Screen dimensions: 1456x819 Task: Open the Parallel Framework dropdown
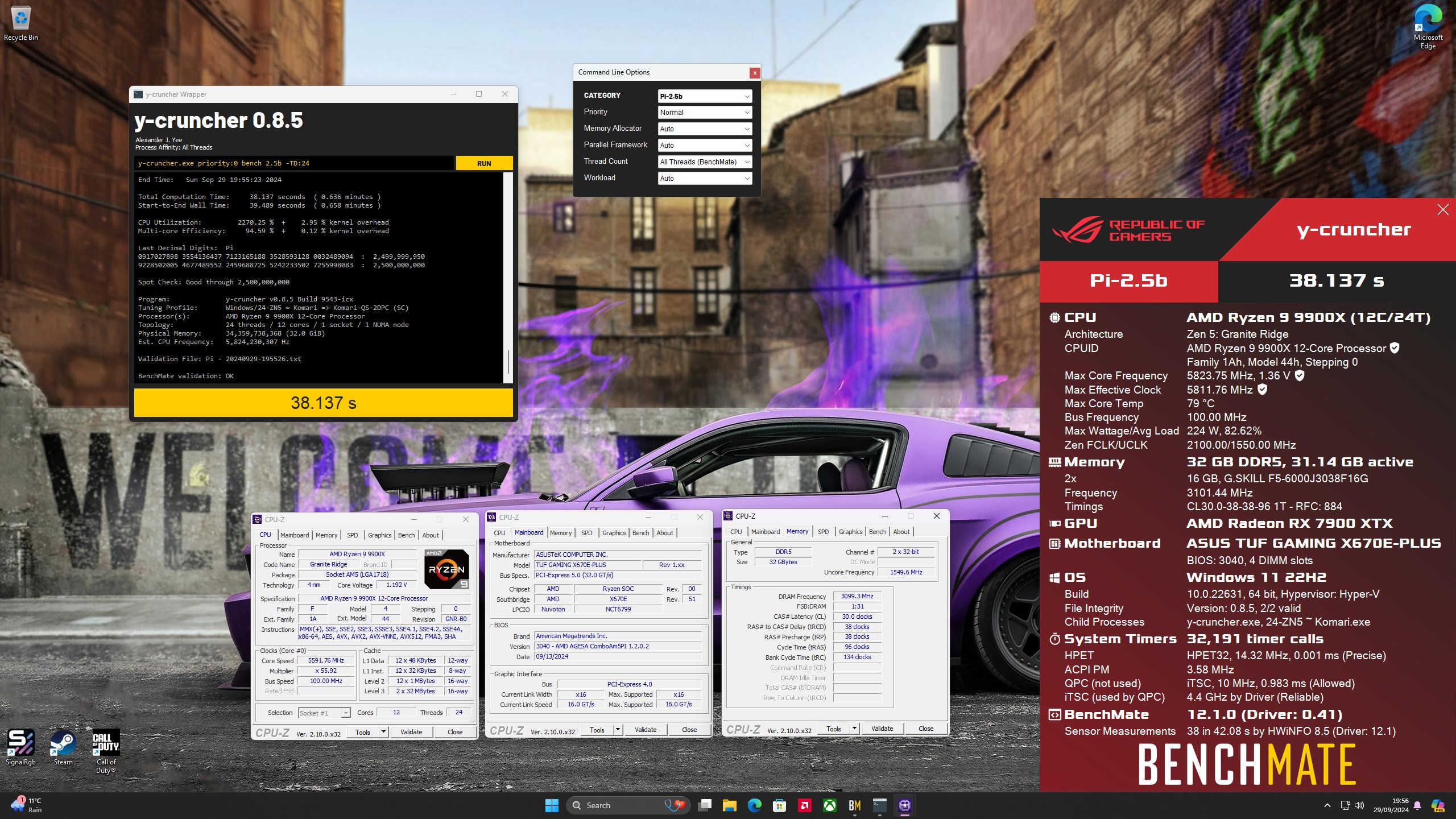click(x=705, y=146)
